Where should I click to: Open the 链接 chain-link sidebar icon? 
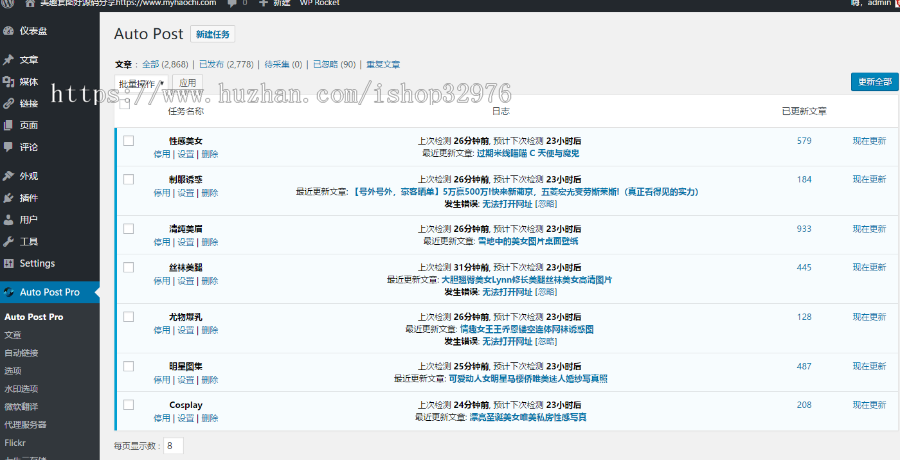(8, 103)
